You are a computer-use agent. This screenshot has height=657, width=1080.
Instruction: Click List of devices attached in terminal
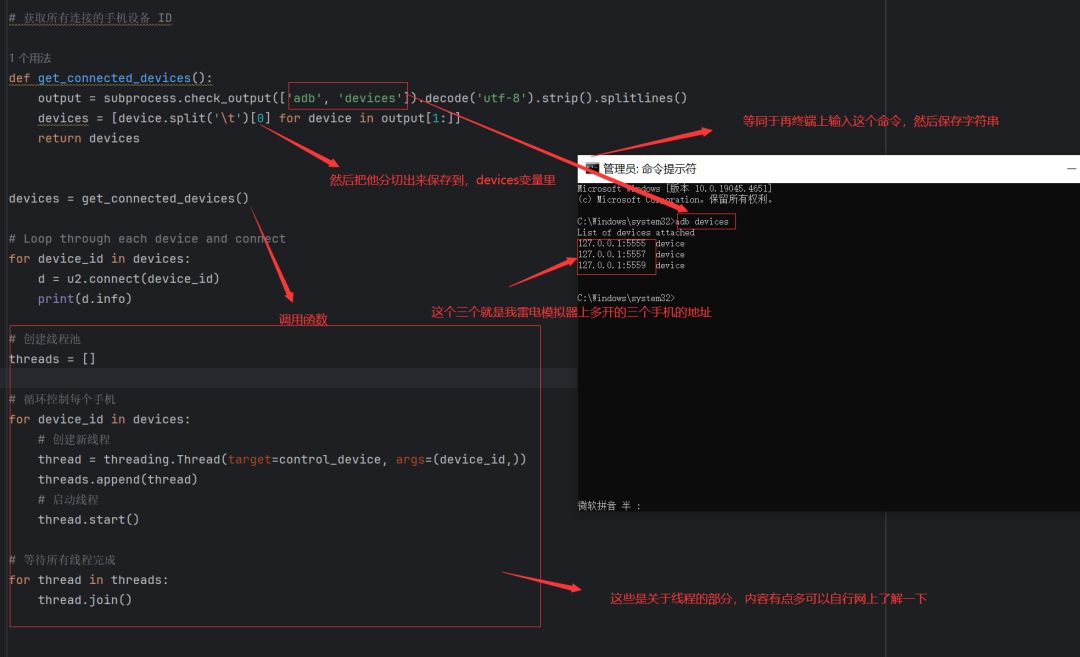point(636,232)
